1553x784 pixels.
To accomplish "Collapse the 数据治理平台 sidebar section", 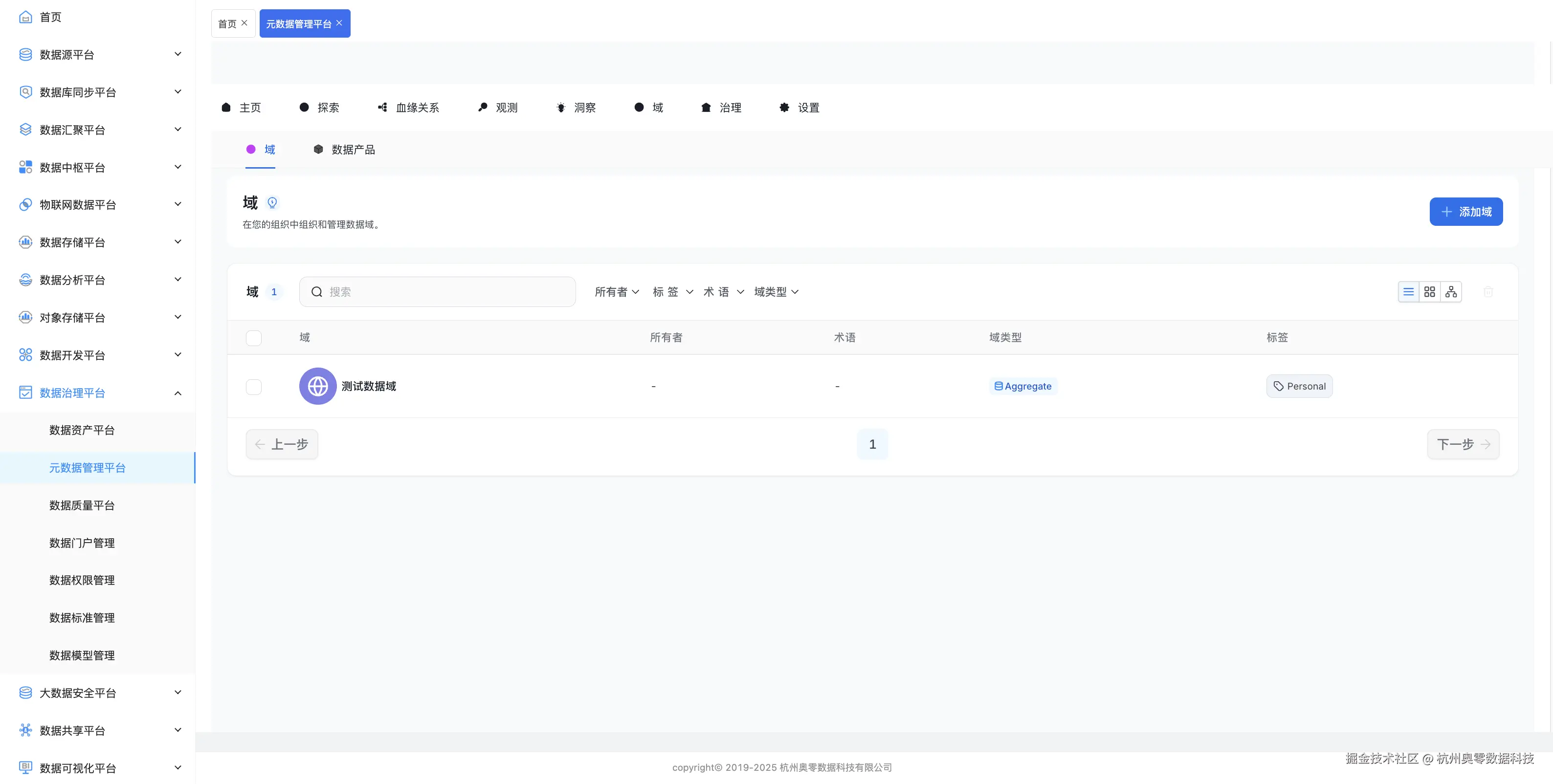I will pos(178,393).
